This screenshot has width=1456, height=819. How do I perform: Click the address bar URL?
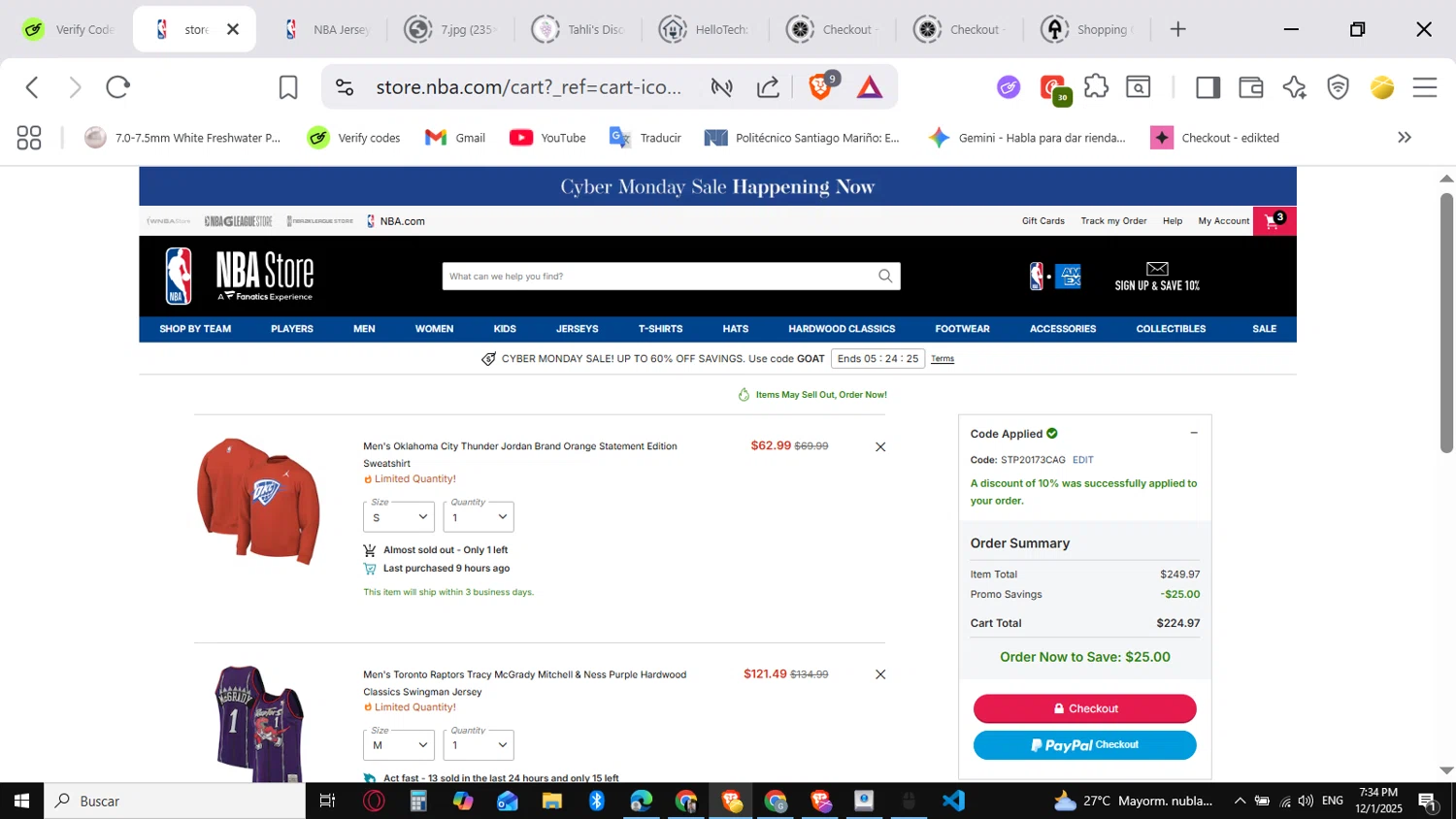528,87
